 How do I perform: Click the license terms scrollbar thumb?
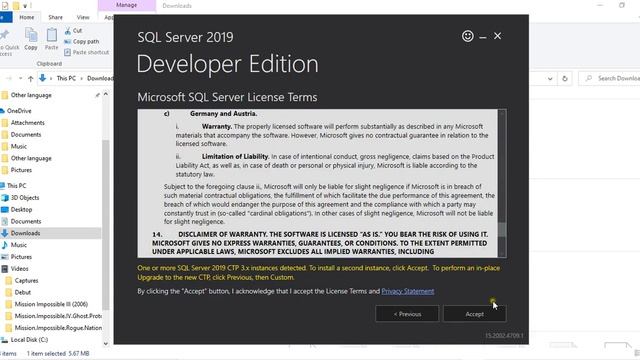[502, 229]
